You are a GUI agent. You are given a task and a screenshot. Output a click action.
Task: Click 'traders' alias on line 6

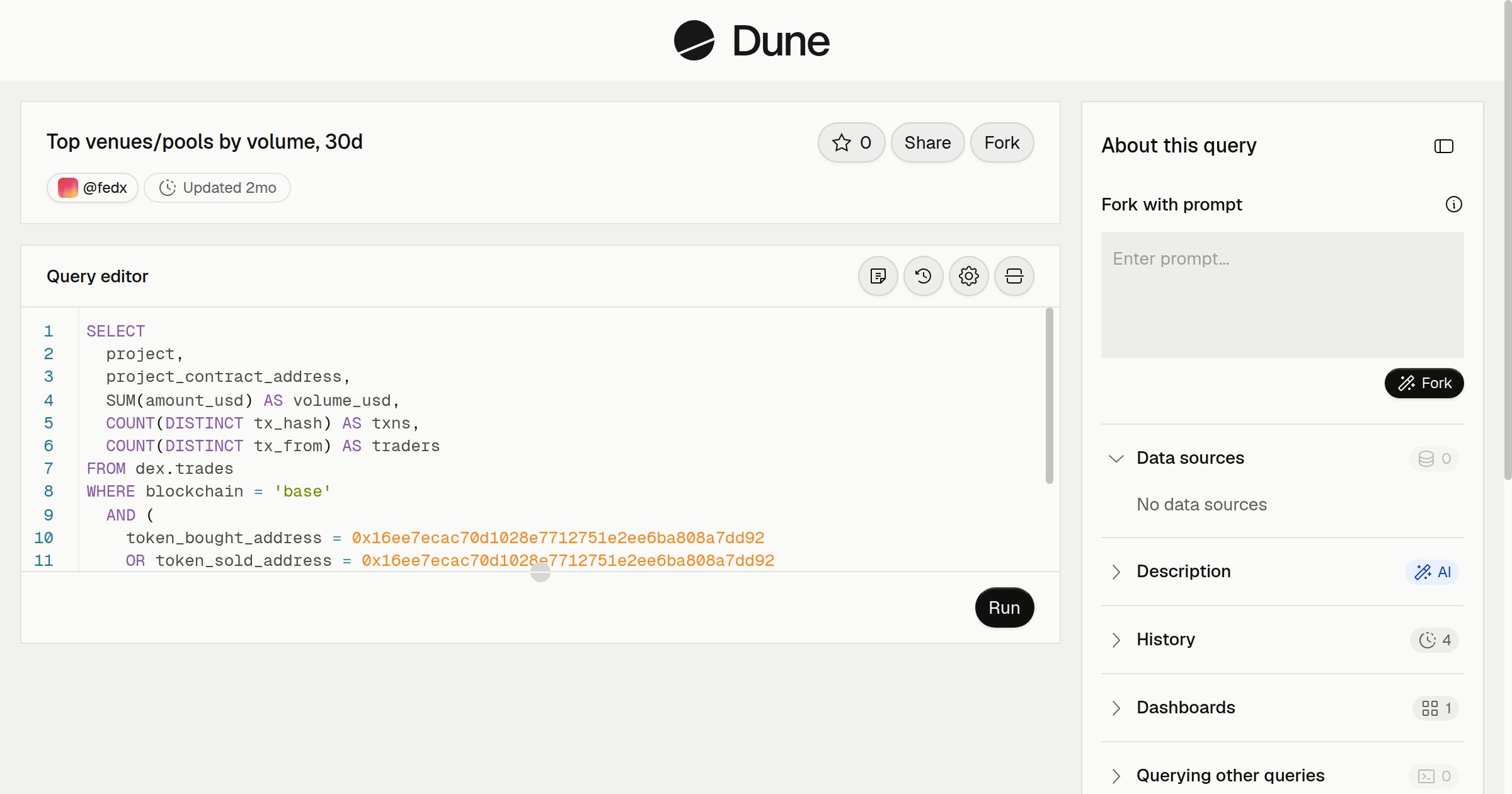(406, 446)
